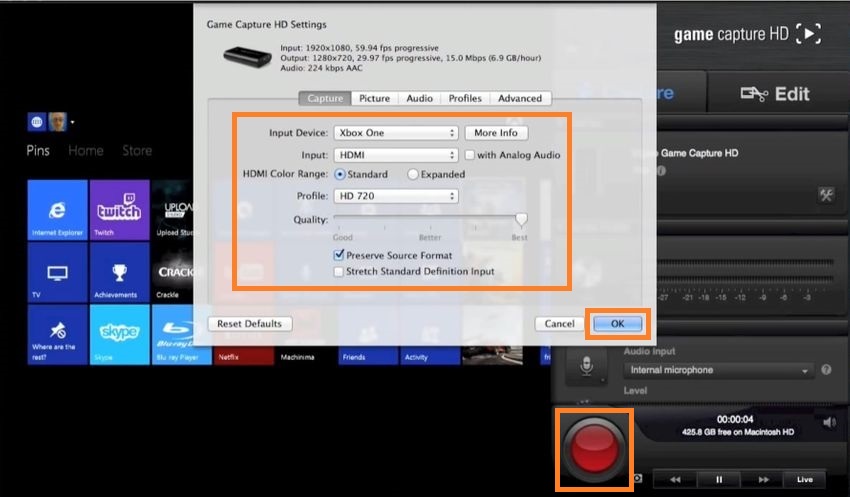Screen dimensions: 850x497
Task: Select Standard HDMI color range
Action: (x=340, y=175)
